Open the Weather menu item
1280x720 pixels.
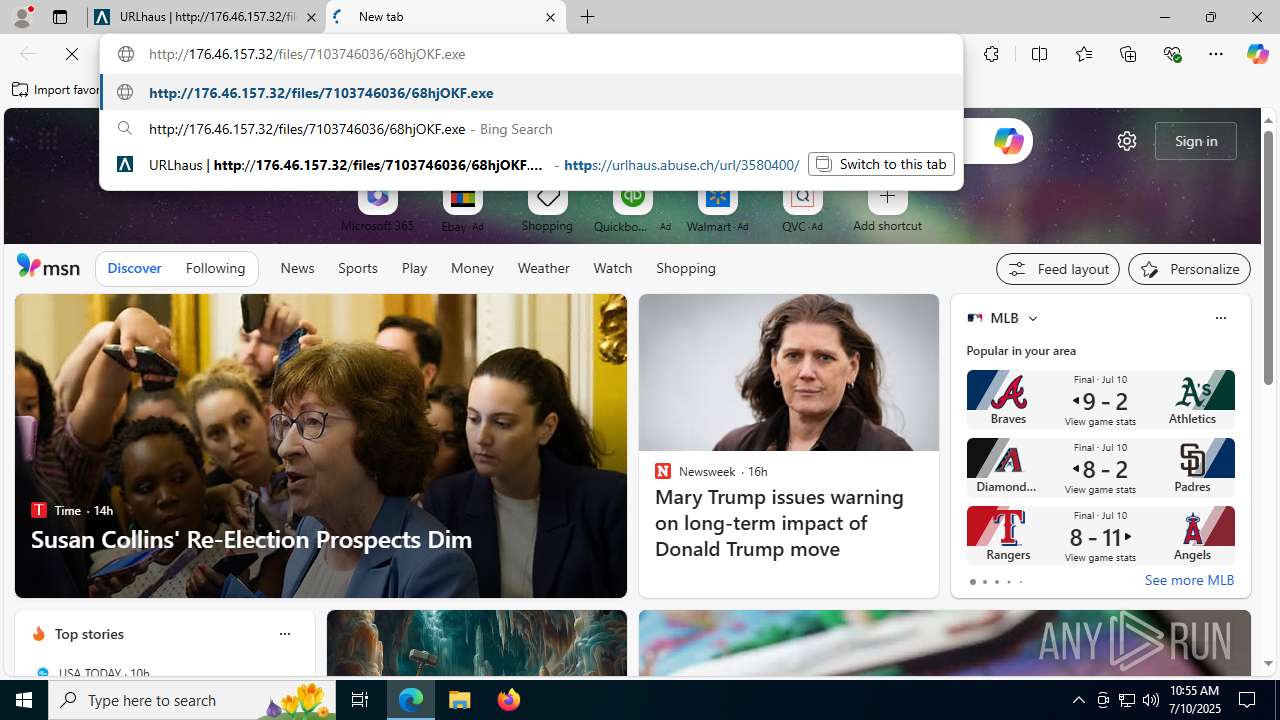click(x=543, y=268)
